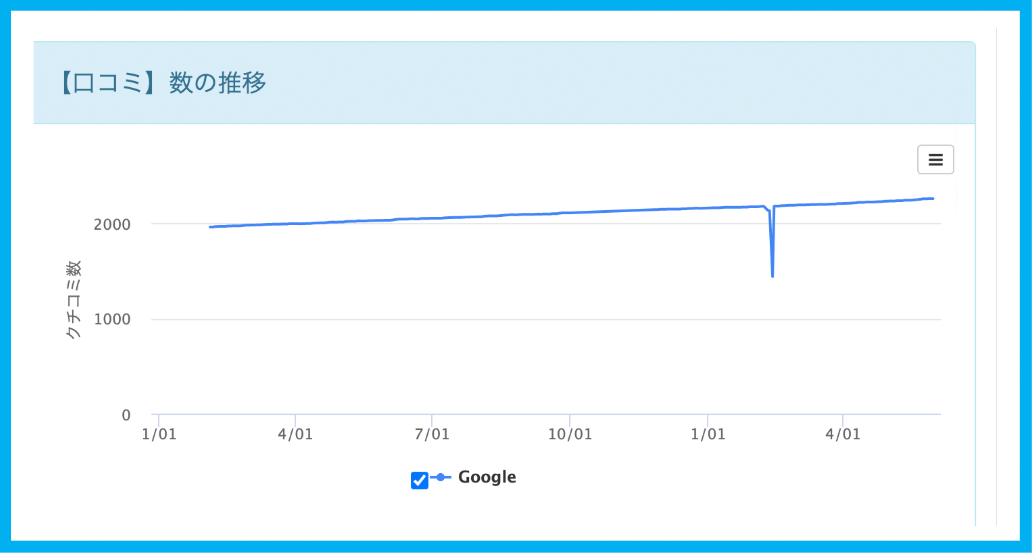This screenshot has width=1032, height=553.
Task: Click the 2000 y-axis label
Action: pyautogui.click(x=113, y=224)
